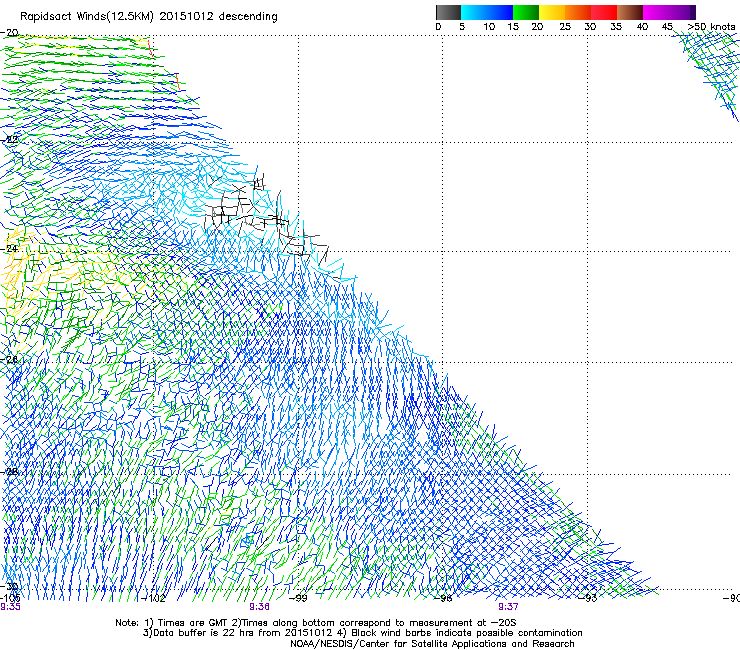The height and width of the screenshot is (650, 740).
Task: Click the legend value '10' label
Action: [x=489, y=26]
